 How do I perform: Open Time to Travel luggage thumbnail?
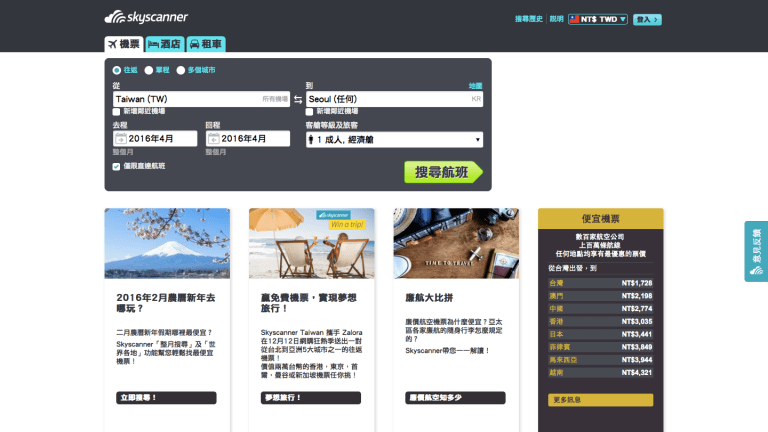coord(456,243)
